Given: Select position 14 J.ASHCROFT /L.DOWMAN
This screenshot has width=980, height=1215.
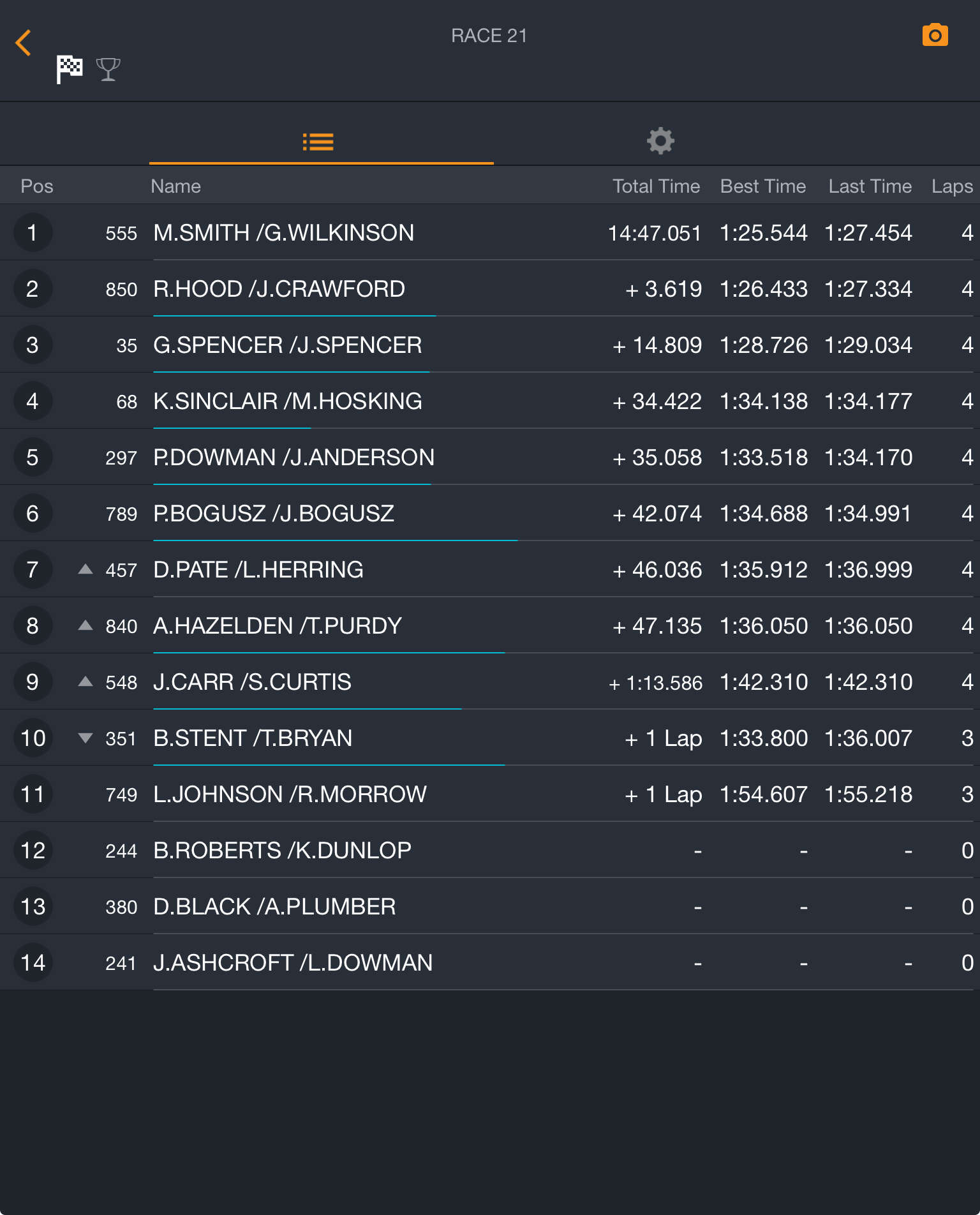Looking at the screenshot, I should click(x=490, y=962).
